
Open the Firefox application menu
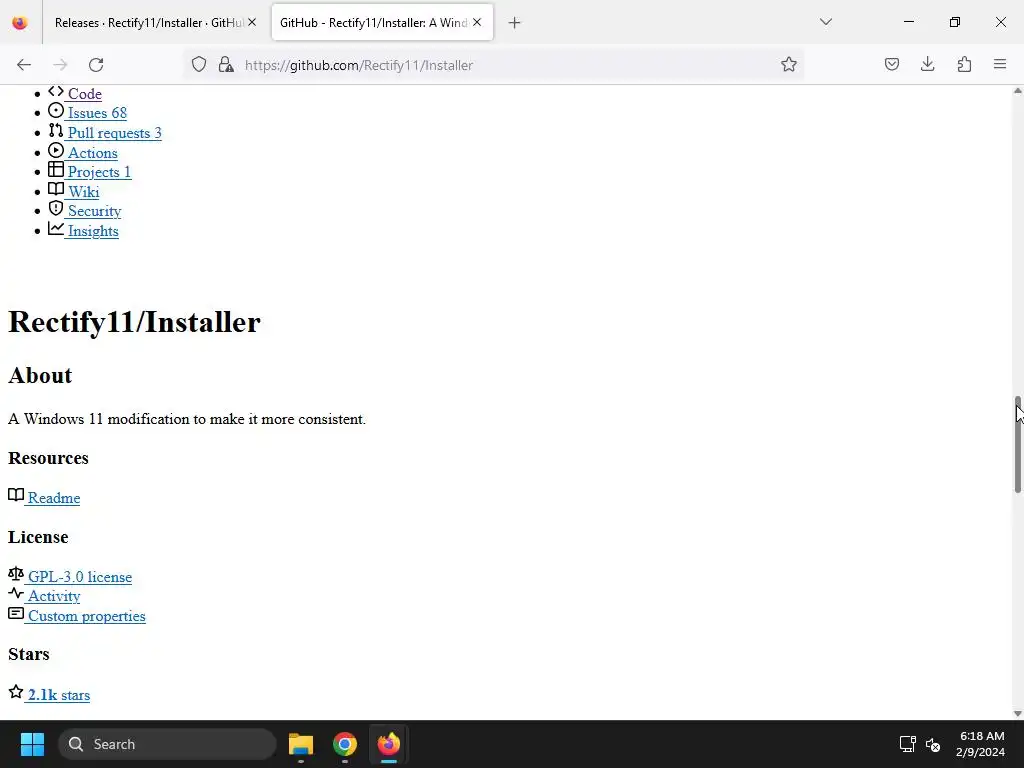tap(1000, 65)
